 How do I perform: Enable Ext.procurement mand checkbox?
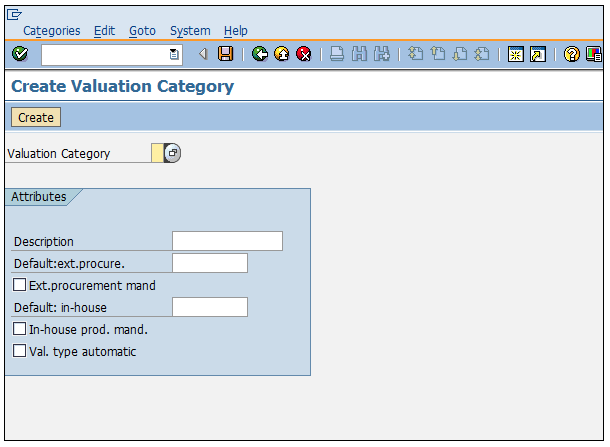coord(20,285)
